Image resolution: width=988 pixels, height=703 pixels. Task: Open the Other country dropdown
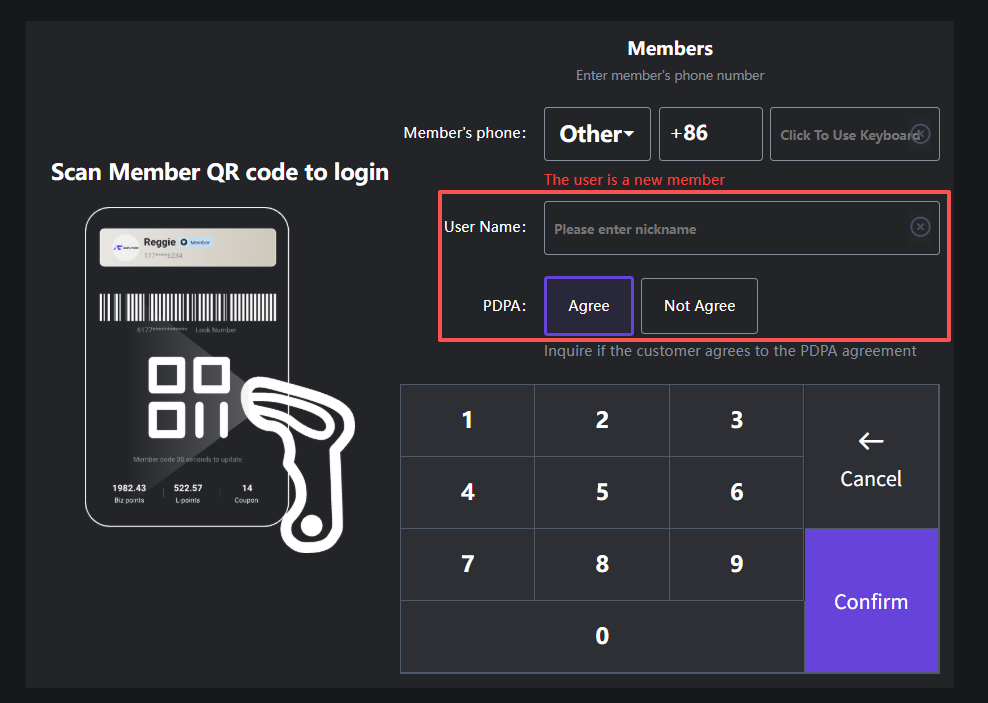(597, 134)
